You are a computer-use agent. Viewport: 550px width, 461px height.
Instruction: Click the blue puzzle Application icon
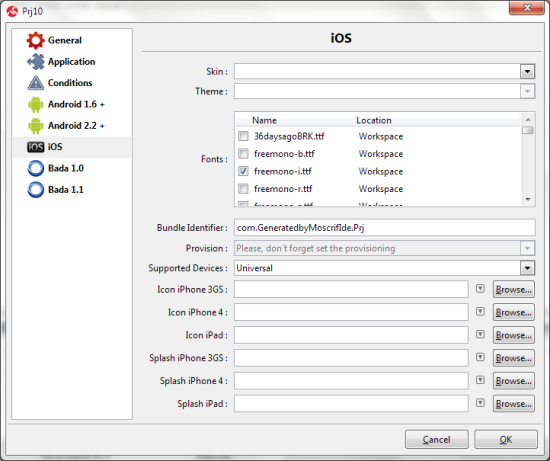click(x=35, y=62)
